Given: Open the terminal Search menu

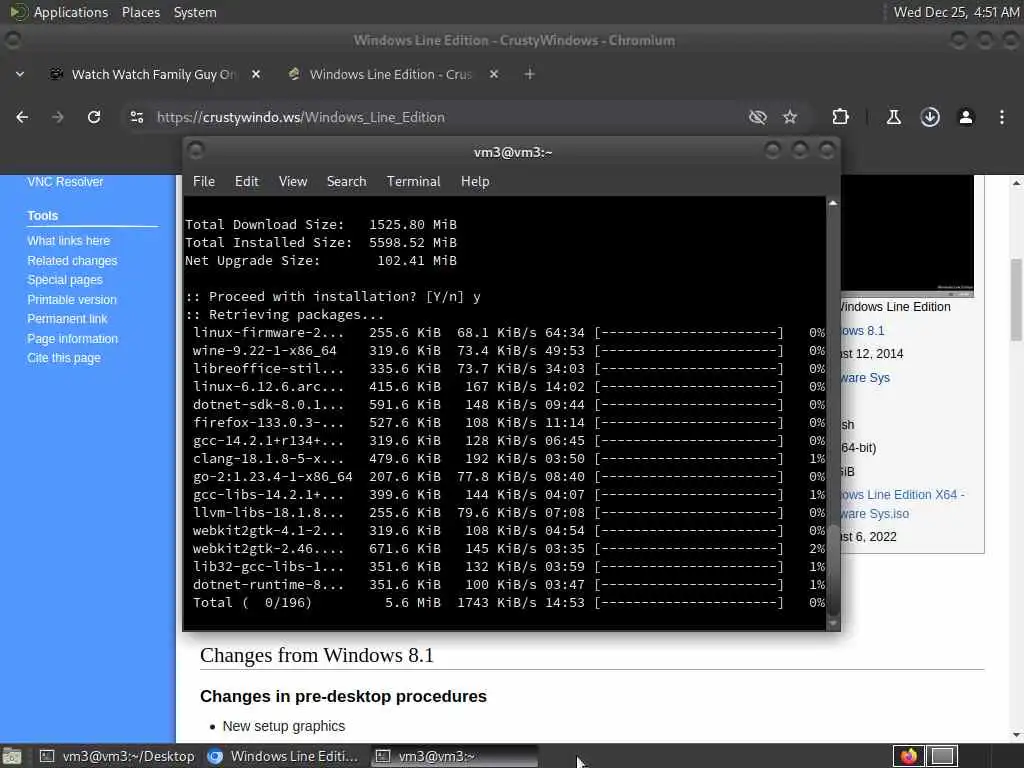Looking at the screenshot, I should point(346,182).
